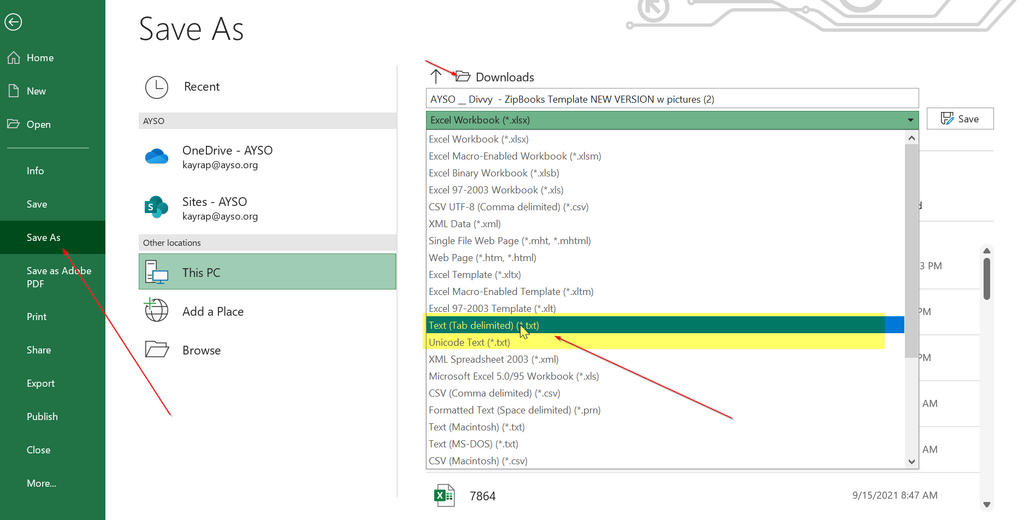Click the file name text field
The width and height of the screenshot is (1024, 520).
(670, 99)
